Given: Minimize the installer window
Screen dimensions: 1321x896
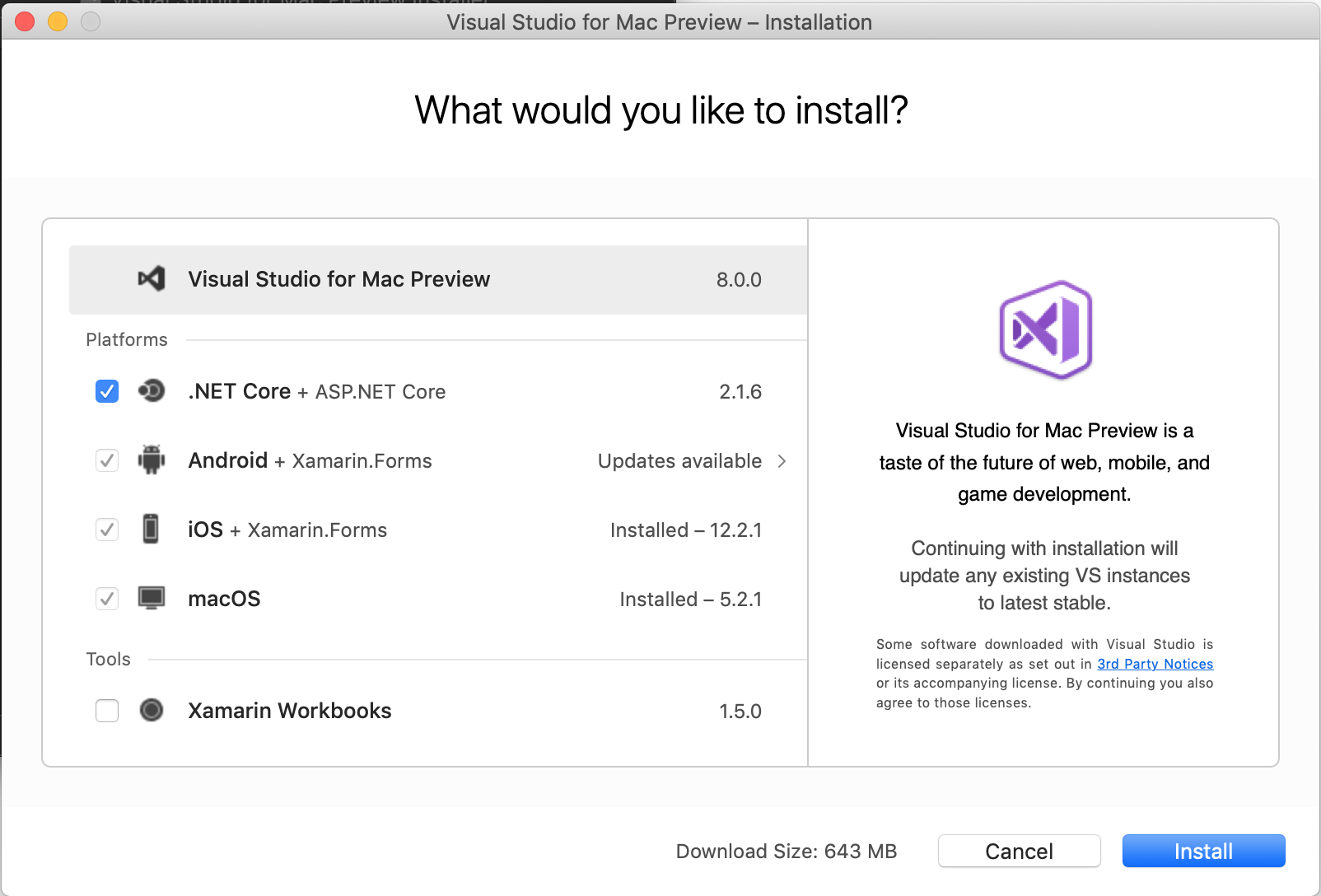Looking at the screenshot, I should pos(58,21).
